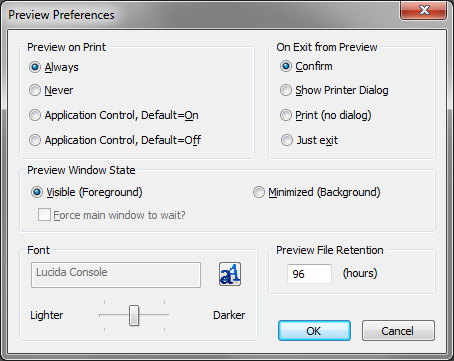Confirm settings with the OK button

click(x=314, y=331)
